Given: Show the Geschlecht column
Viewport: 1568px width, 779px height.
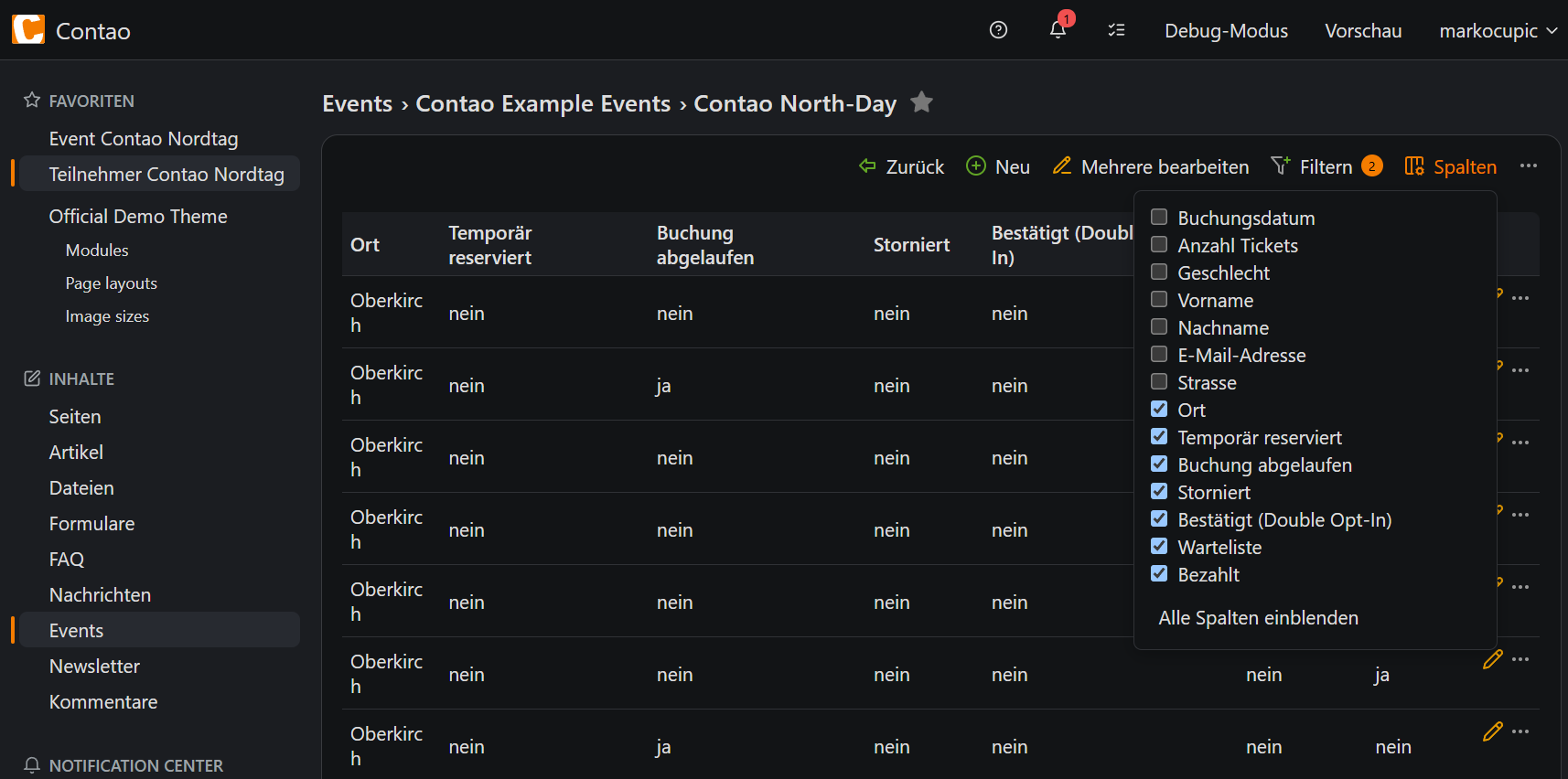Looking at the screenshot, I should tap(1159, 272).
